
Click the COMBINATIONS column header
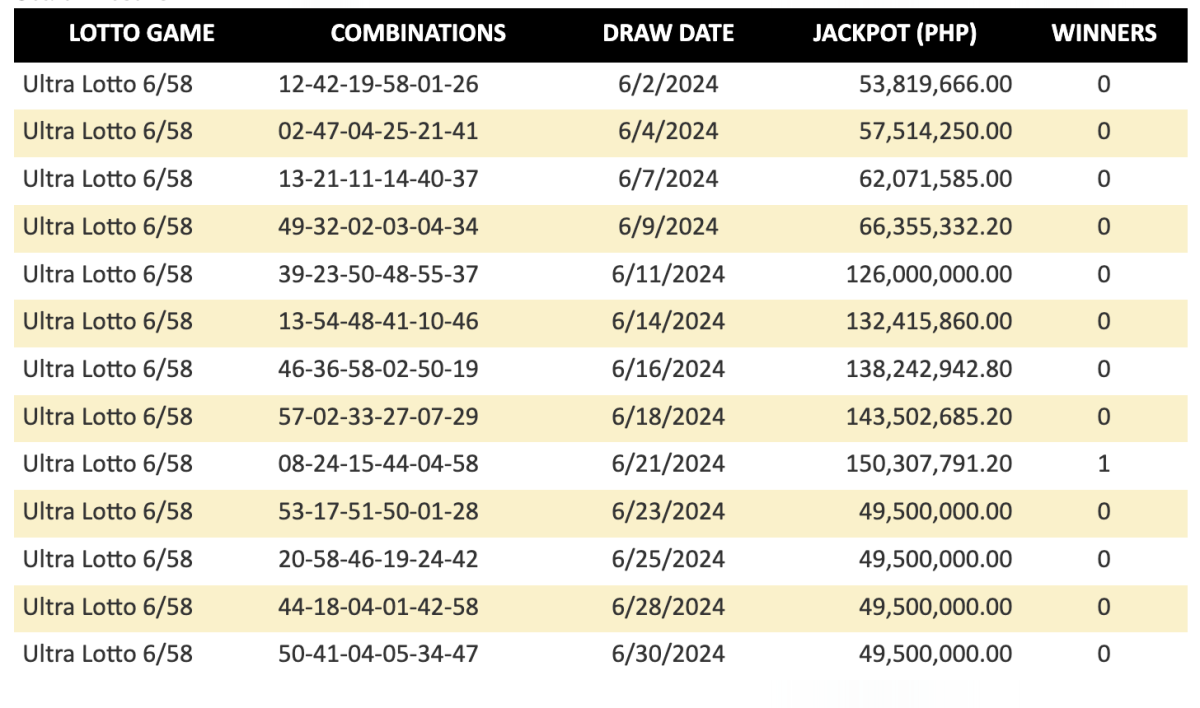tap(418, 33)
